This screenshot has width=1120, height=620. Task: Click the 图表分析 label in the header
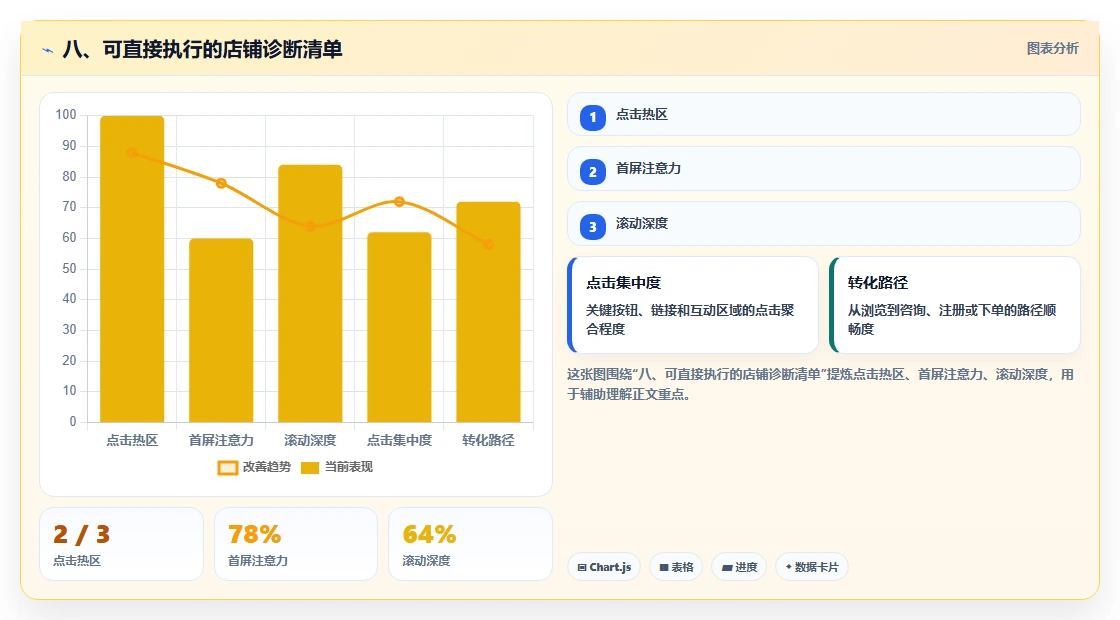(1052, 49)
